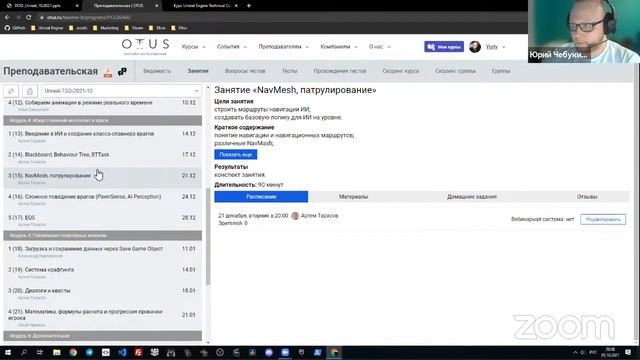Select lesson 3 (20) Диалоги и квесты
Screen dimensions: 640x360
pos(102,293)
